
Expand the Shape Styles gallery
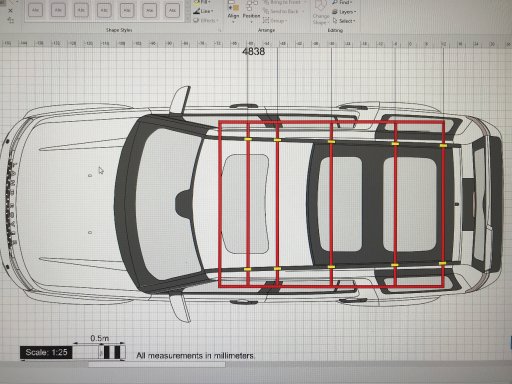click(187, 19)
